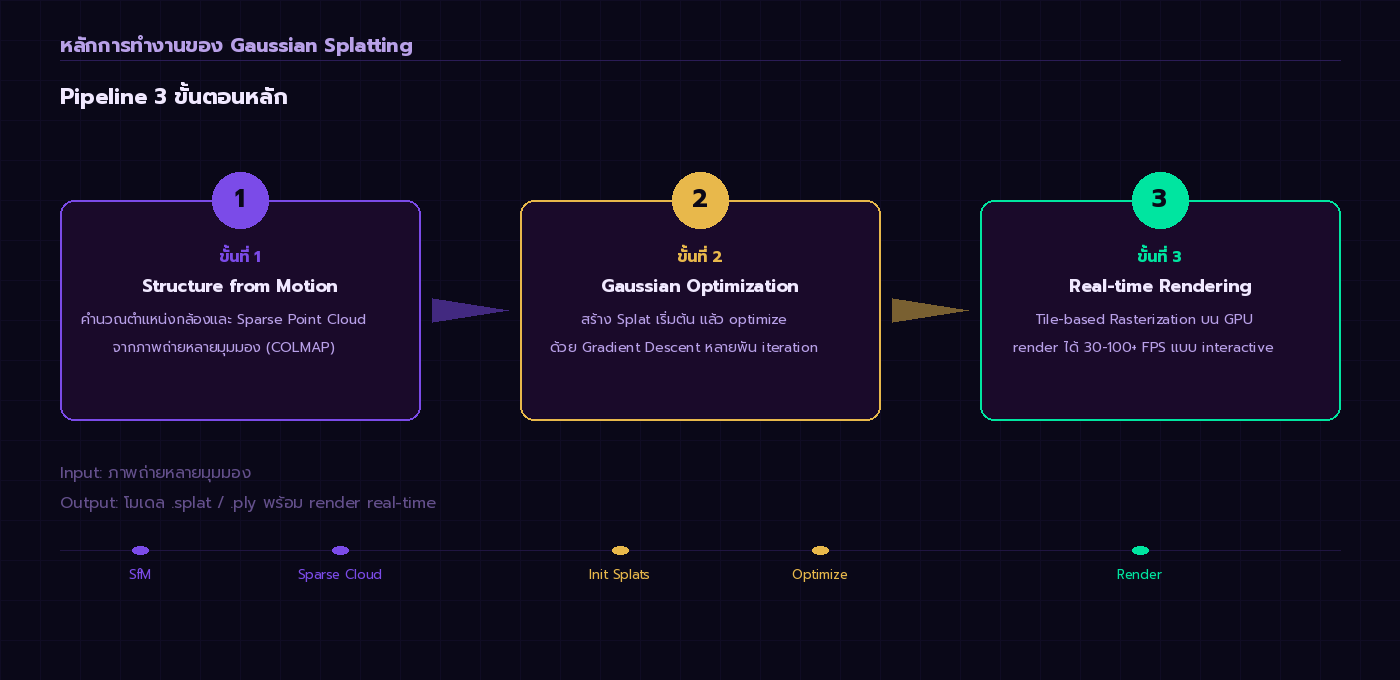
Task: Click the Sparse Cloud label
Action: pyautogui.click(x=340, y=575)
